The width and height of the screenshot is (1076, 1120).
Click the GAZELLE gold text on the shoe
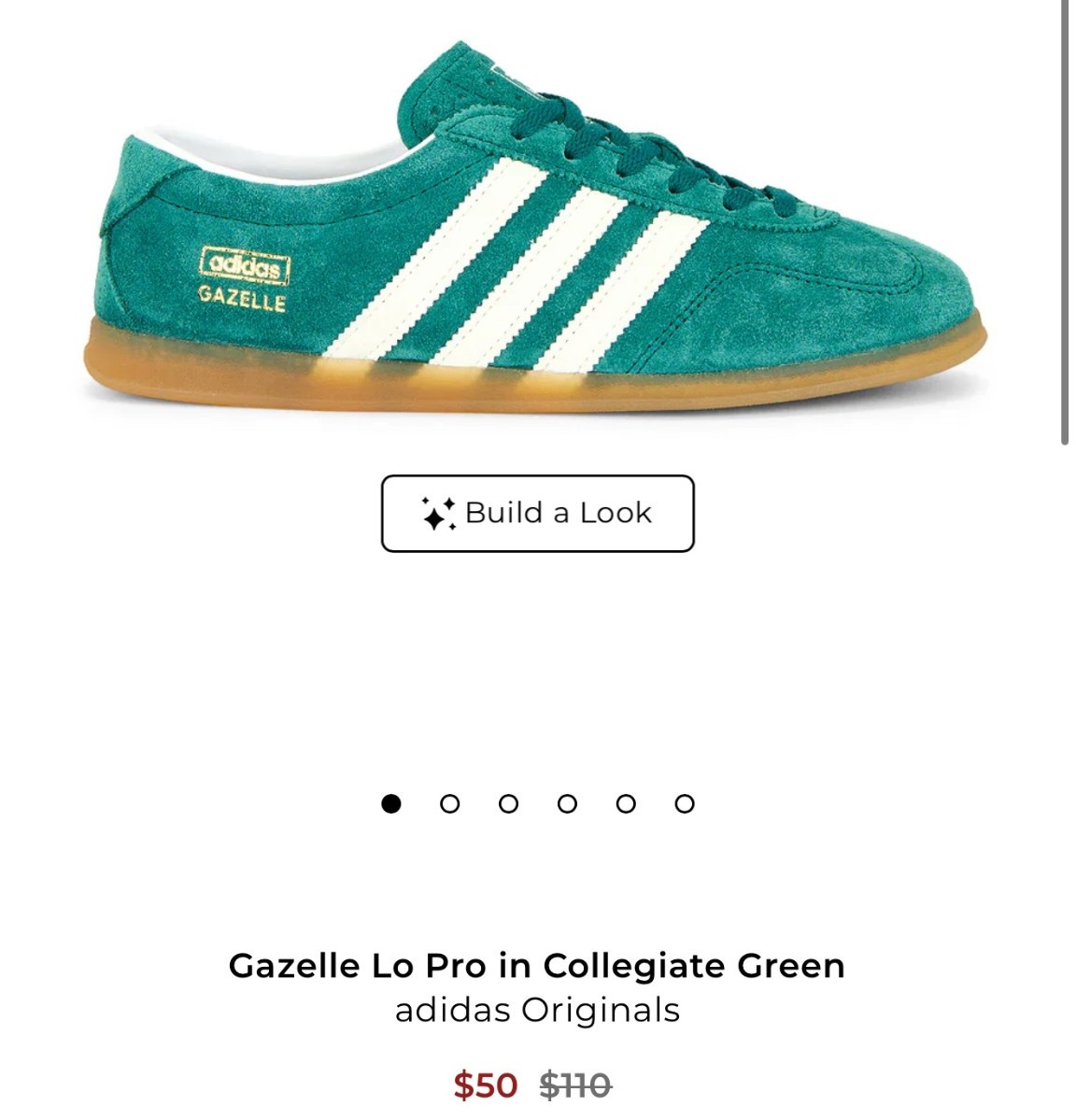pos(242,299)
